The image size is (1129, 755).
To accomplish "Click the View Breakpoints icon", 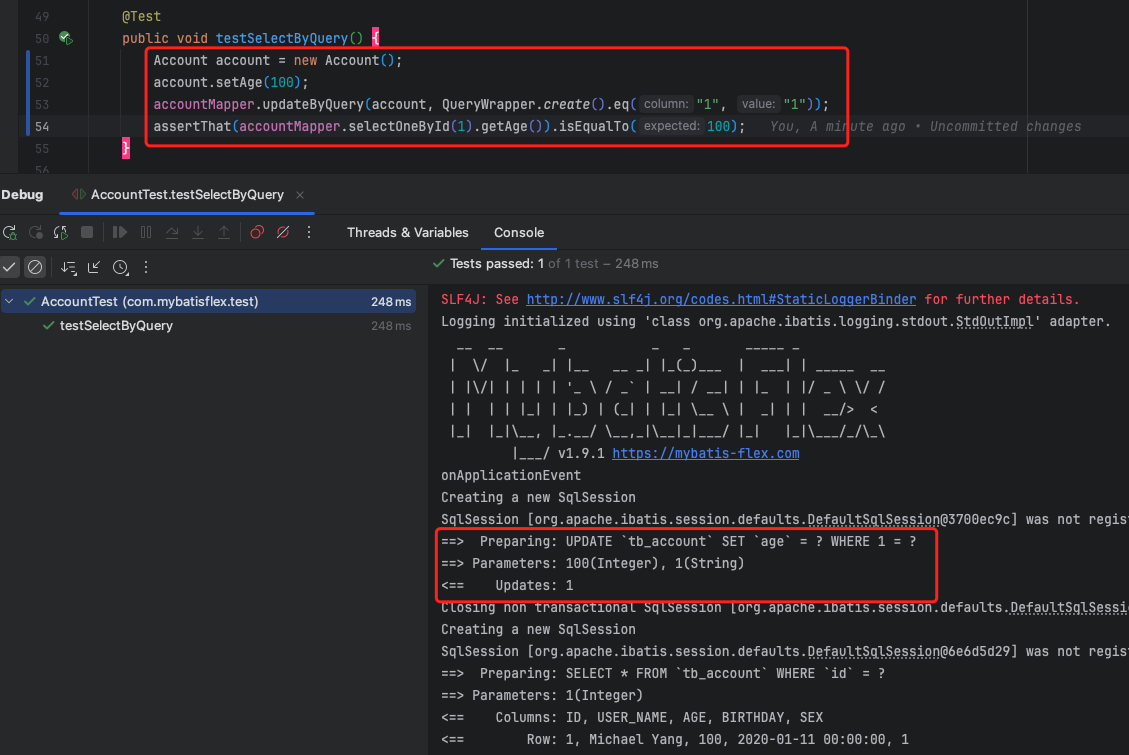I will point(257,232).
